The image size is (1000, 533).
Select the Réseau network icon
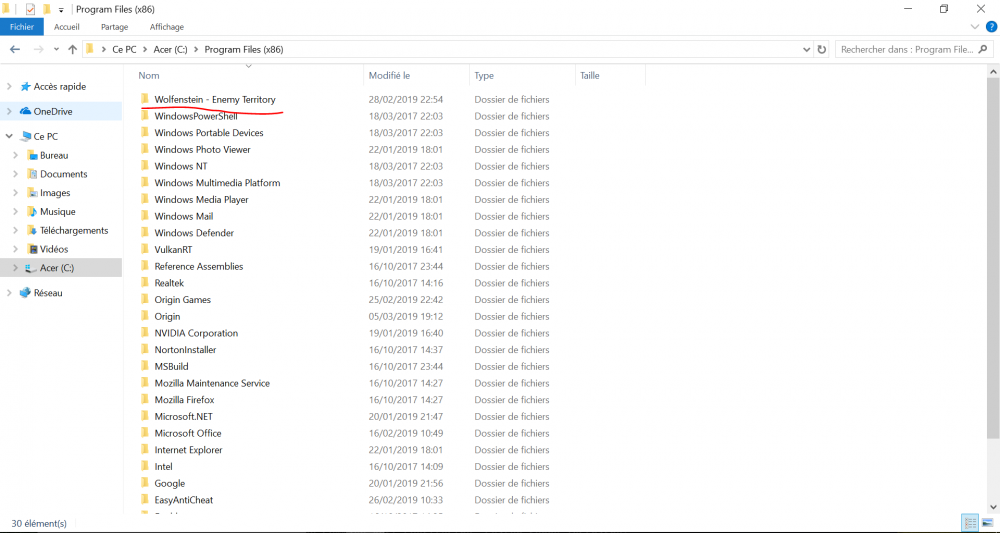(x=26, y=293)
